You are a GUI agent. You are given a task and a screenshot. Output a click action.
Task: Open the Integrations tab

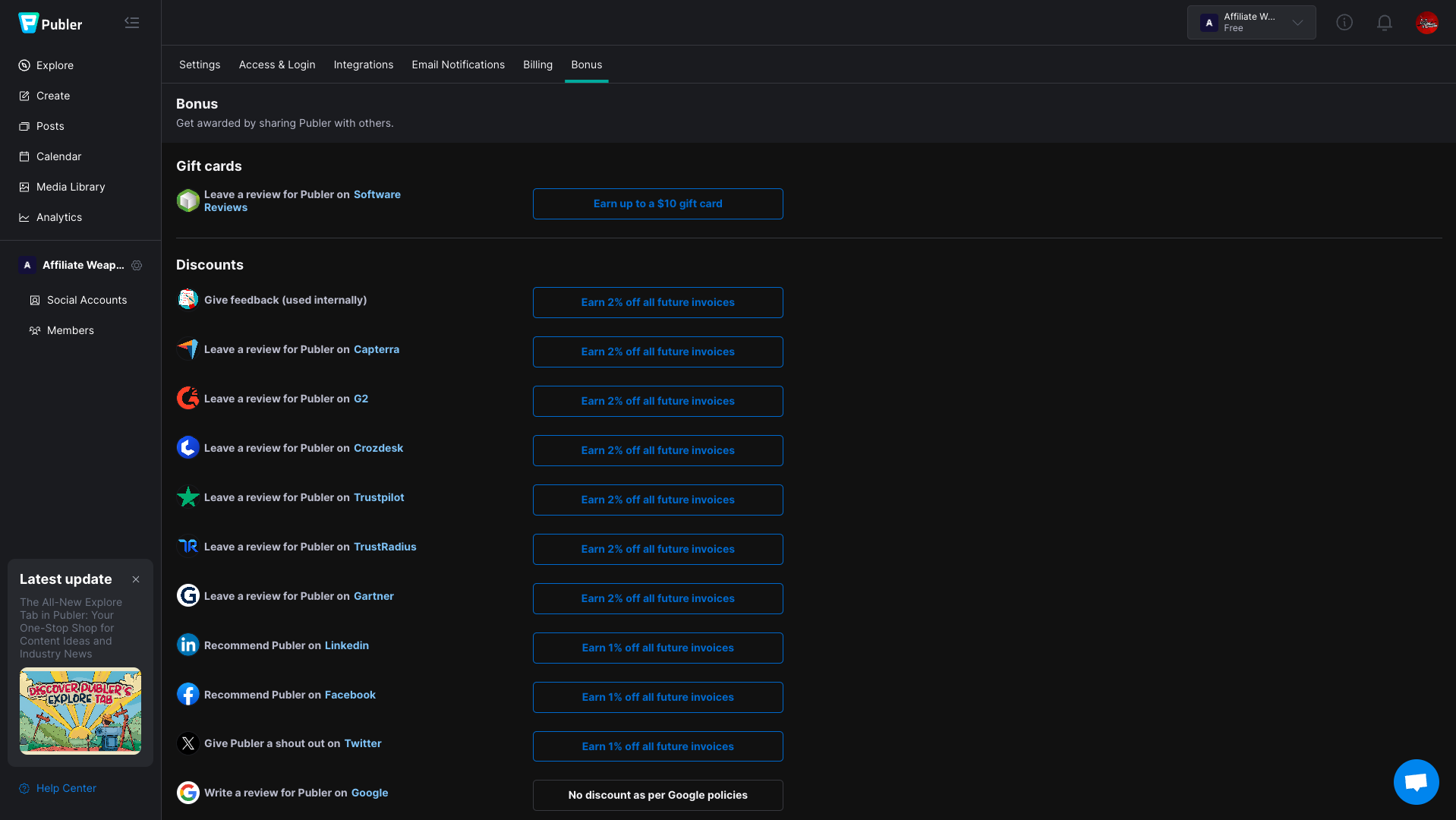(x=363, y=65)
